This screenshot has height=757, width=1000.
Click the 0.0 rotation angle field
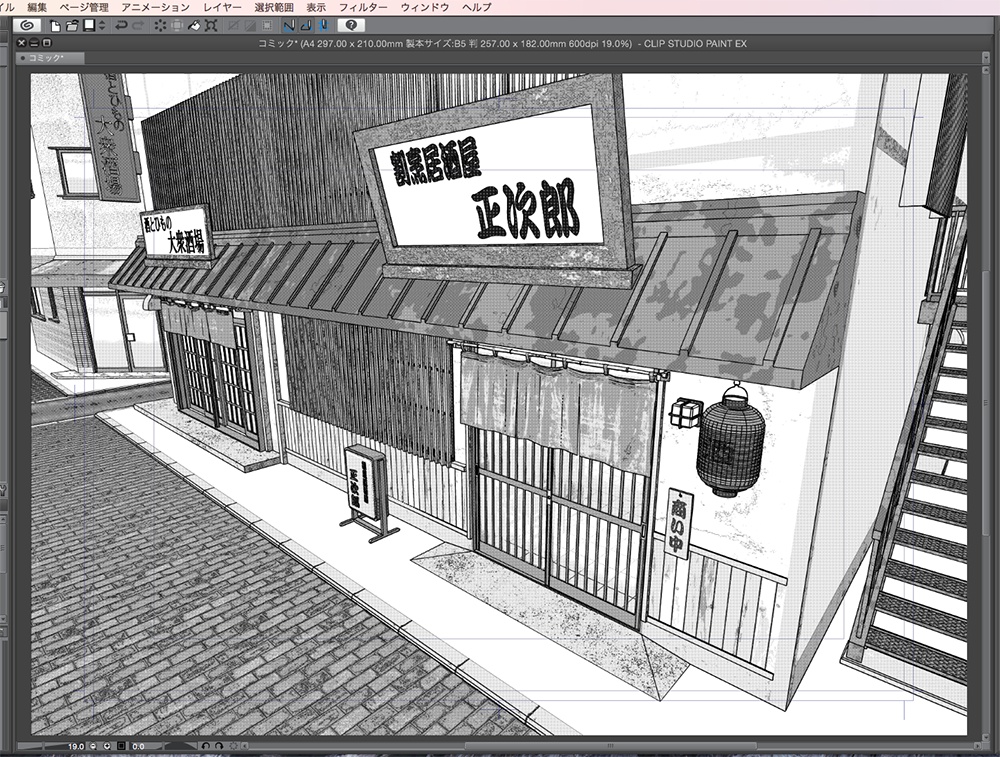pos(138,746)
